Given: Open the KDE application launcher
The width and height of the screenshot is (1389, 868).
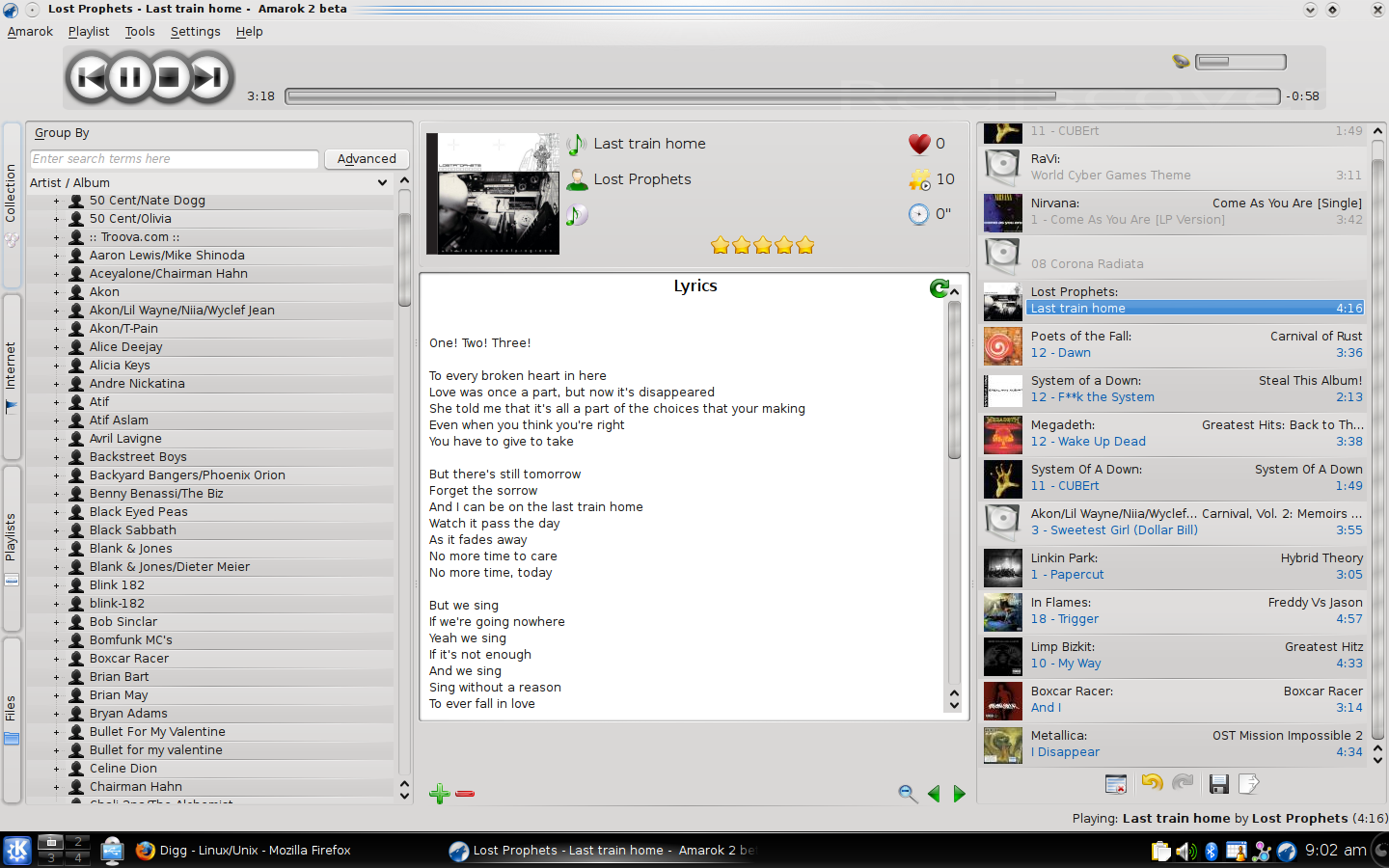Looking at the screenshot, I should click(x=17, y=851).
